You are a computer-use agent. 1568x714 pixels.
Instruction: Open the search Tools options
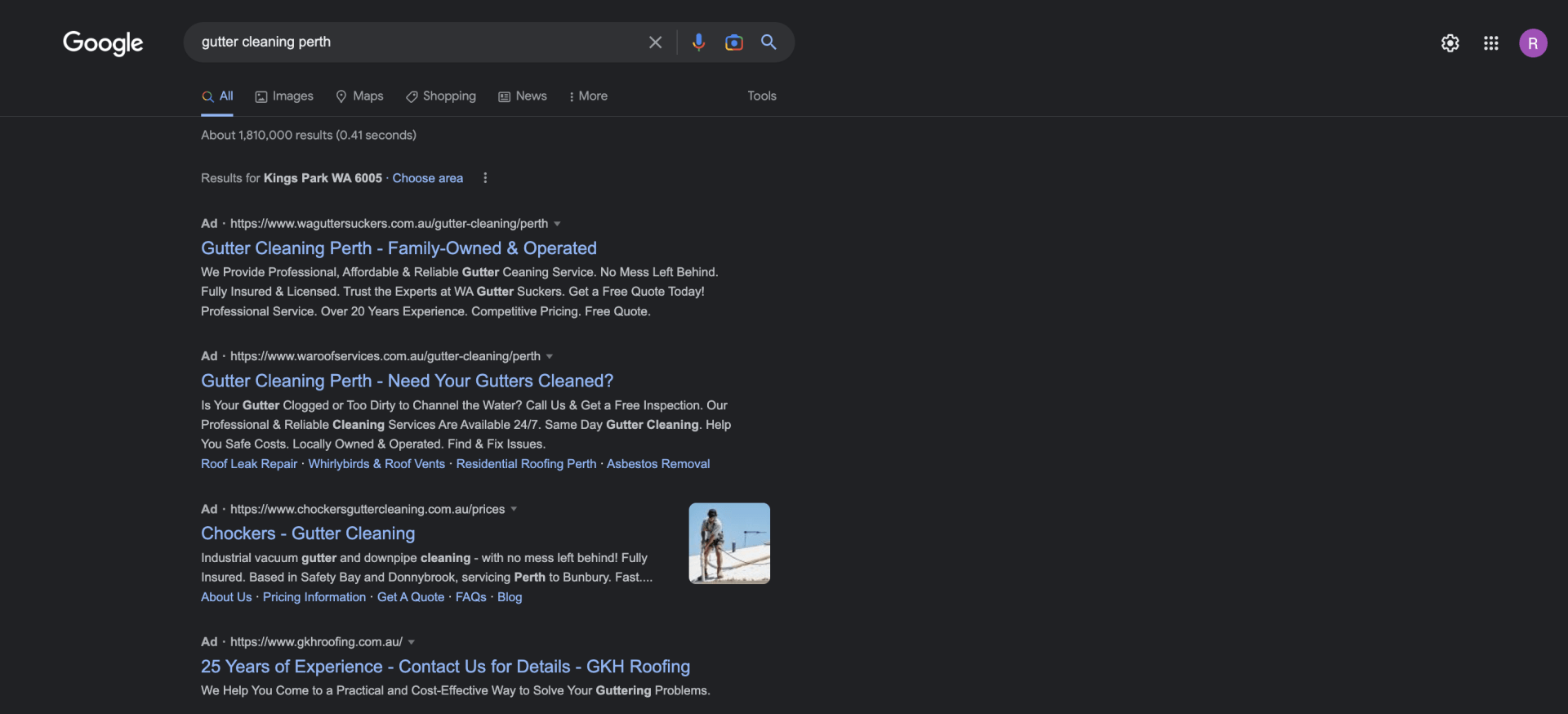762,96
